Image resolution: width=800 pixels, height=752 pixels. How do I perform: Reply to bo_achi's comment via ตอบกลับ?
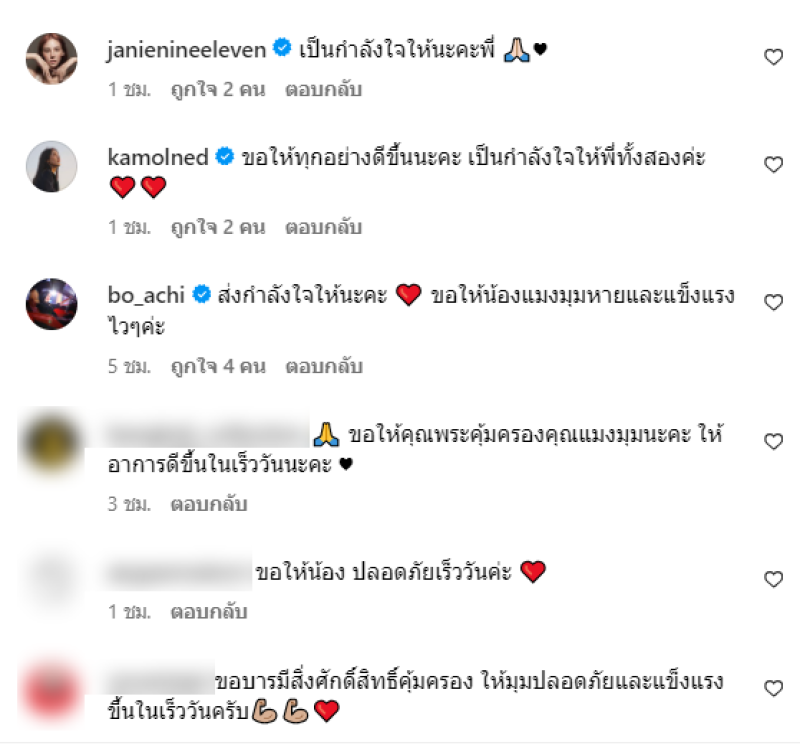[324, 367]
